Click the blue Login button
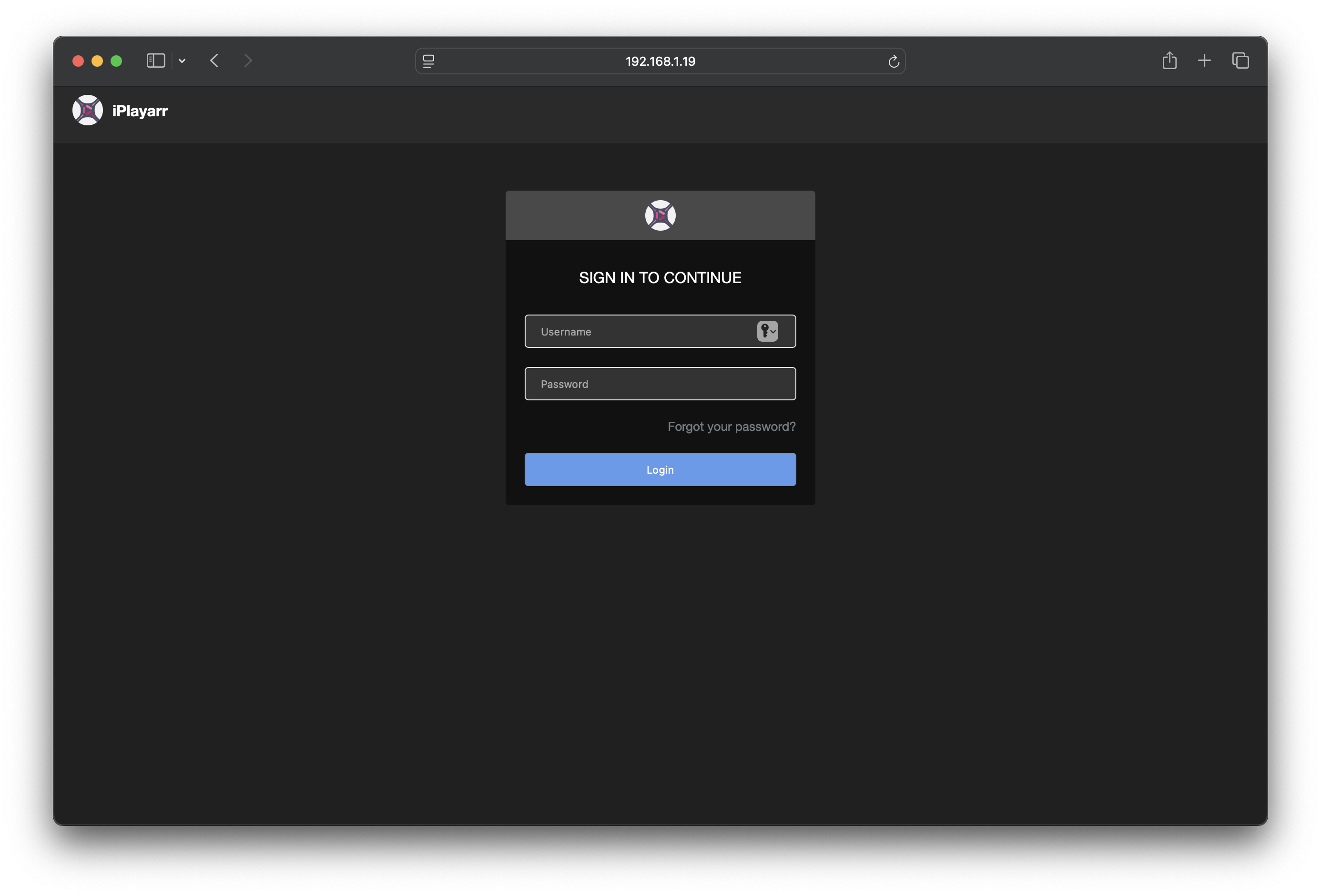This screenshot has width=1321, height=896. pyautogui.click(x=660, y=469)
